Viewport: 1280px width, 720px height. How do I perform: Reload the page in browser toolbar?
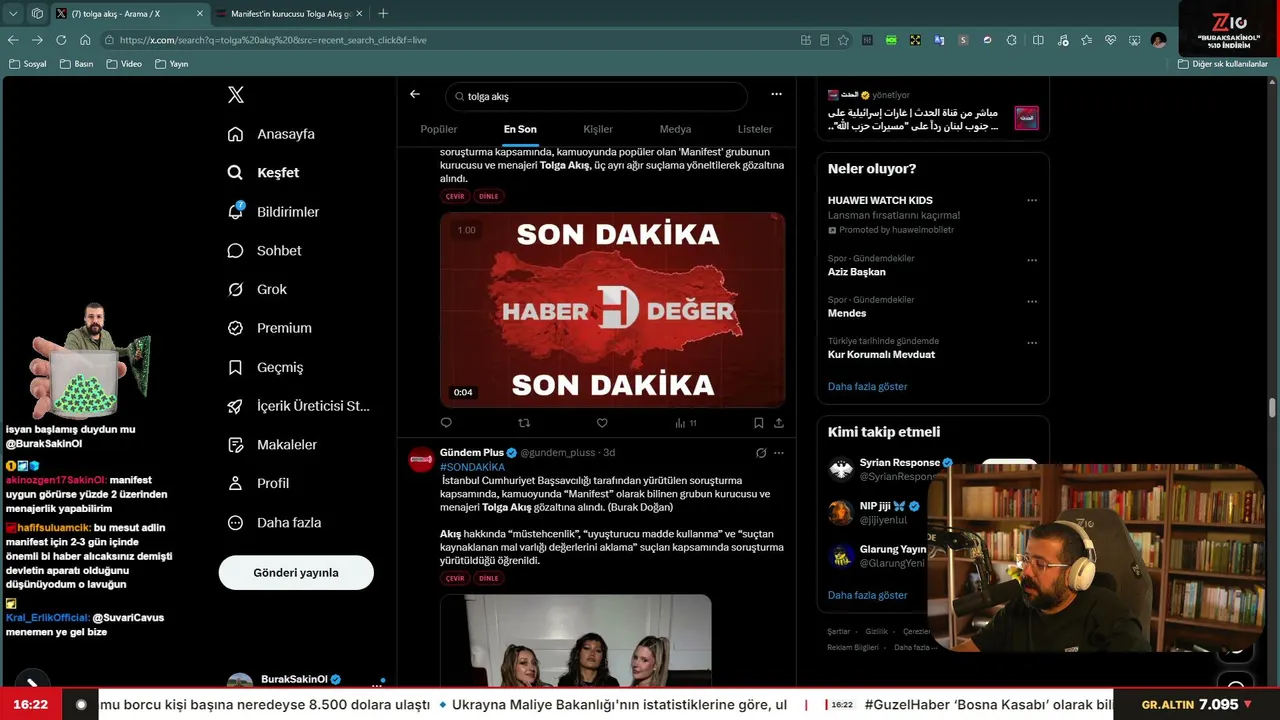click(x=61, y=40)
